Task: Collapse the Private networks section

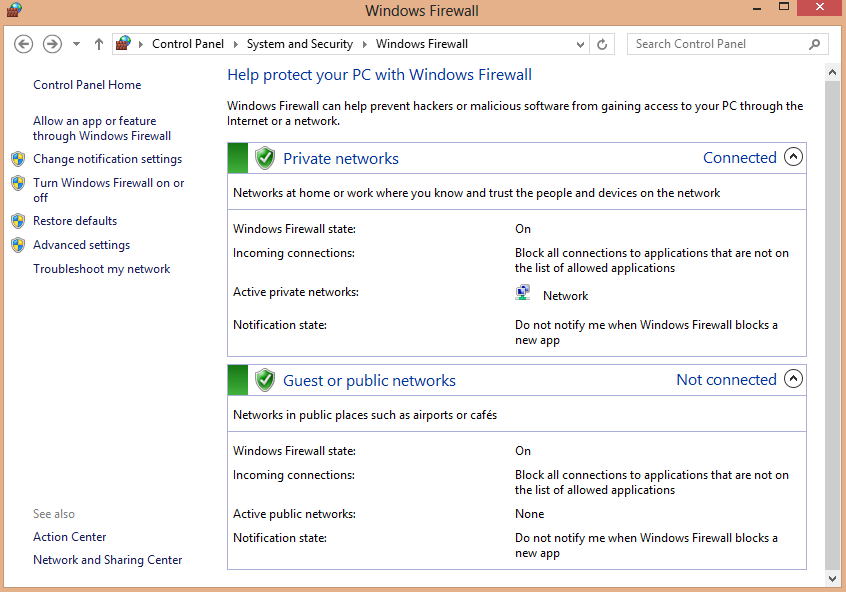Action: coord(793,157)
